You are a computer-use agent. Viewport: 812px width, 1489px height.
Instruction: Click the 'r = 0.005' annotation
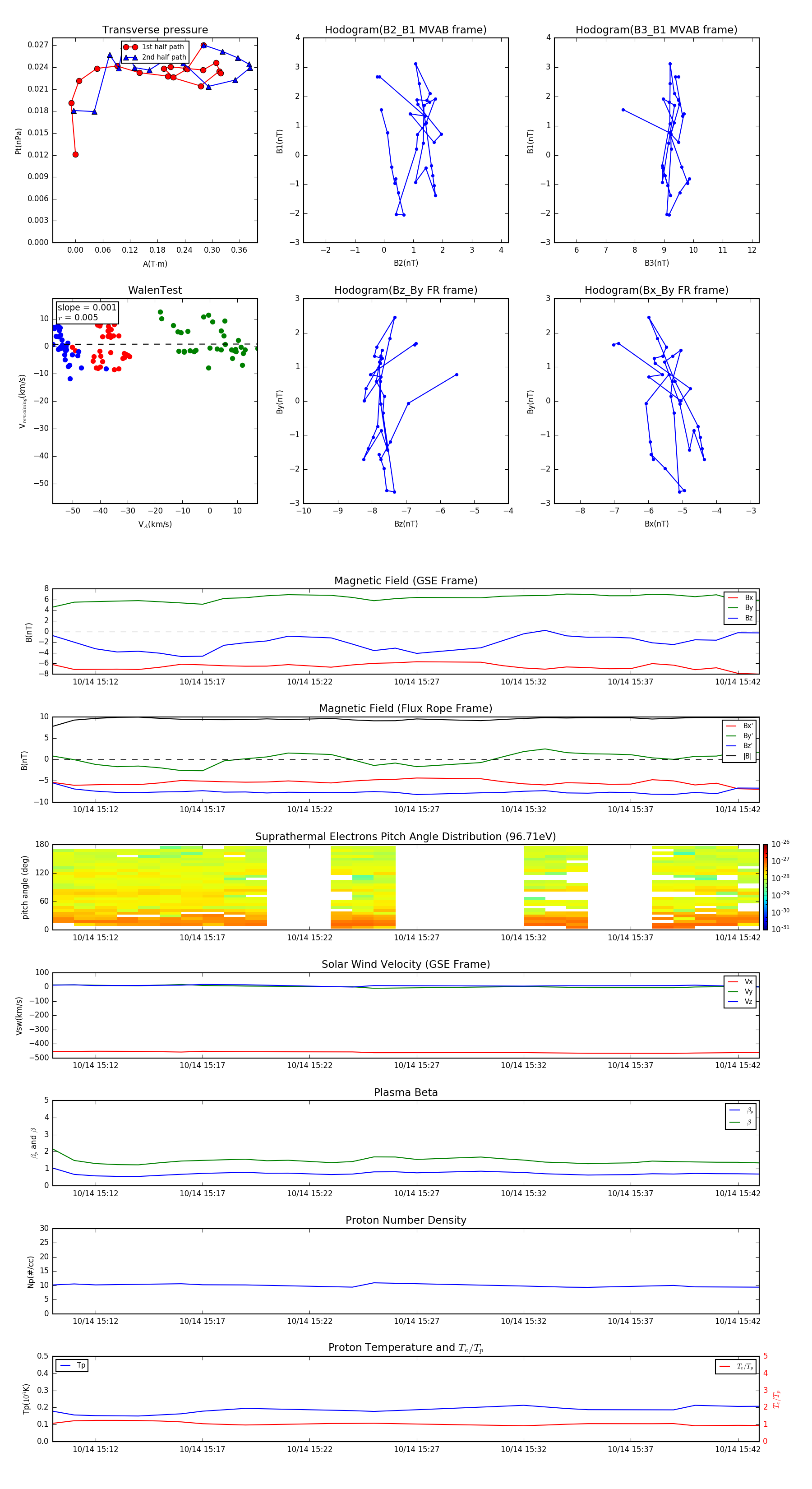coord(78,317)
